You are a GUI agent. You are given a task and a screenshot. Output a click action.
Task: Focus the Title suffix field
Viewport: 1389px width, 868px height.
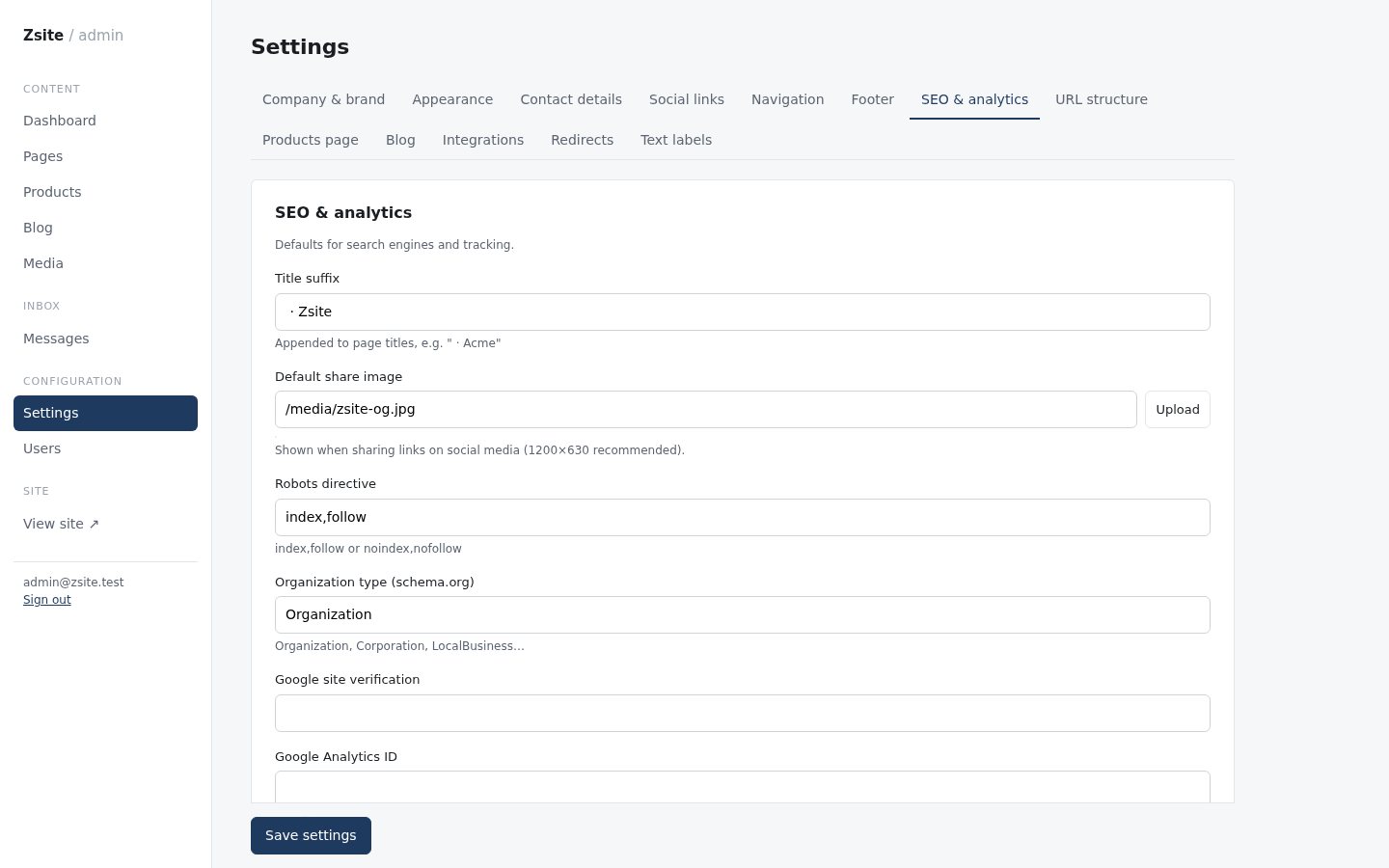coord(743,312)
